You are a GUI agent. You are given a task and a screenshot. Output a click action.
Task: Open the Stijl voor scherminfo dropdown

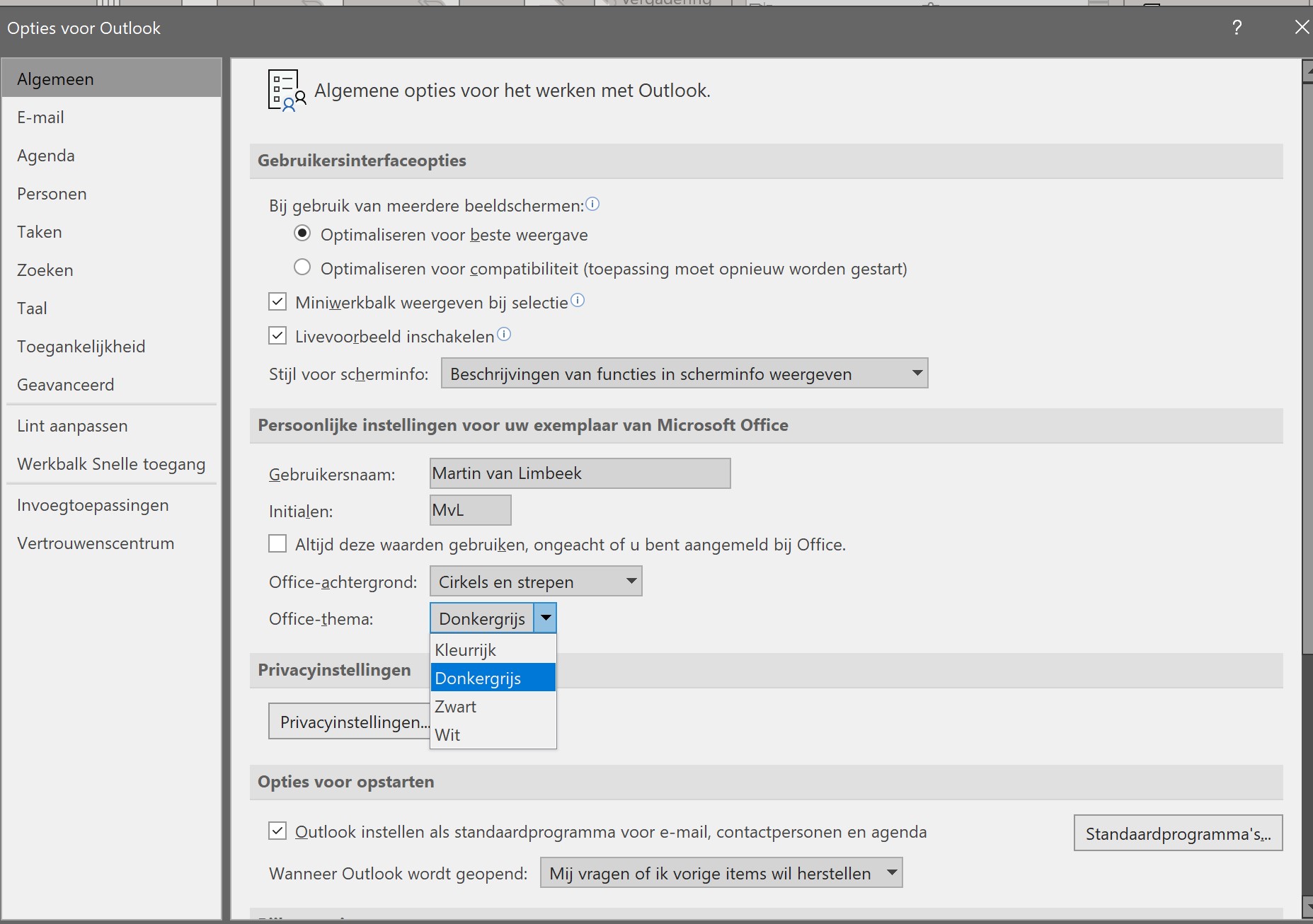tap(684, 374)
